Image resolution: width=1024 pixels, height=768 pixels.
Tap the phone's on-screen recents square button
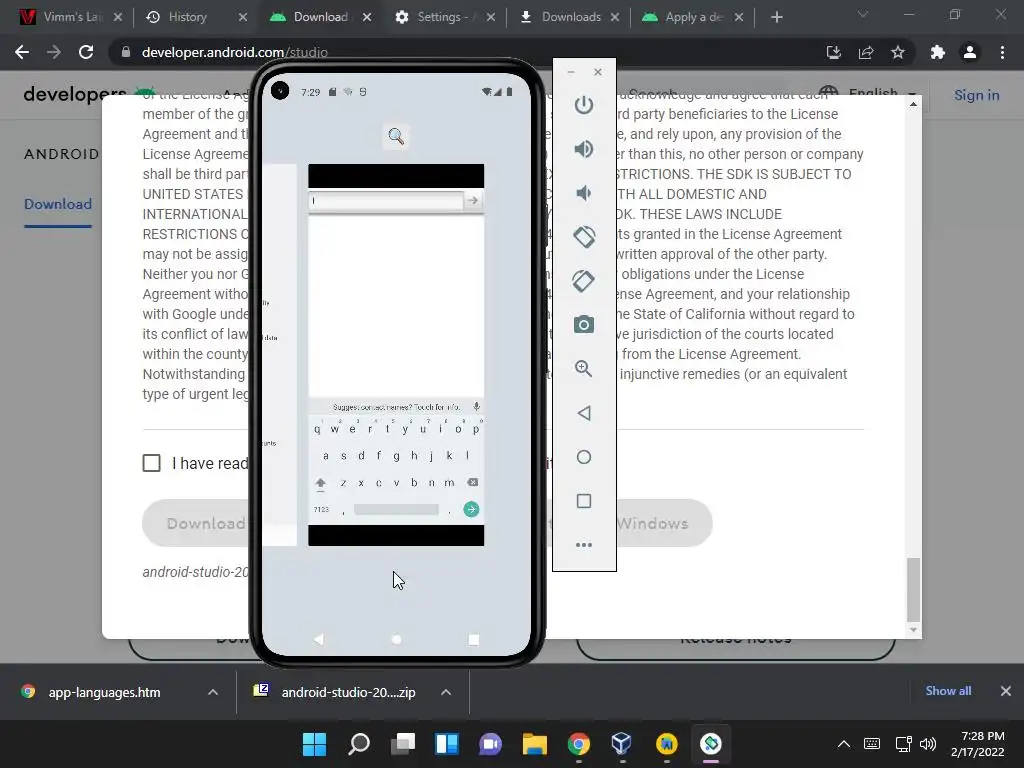pos(473,639)
